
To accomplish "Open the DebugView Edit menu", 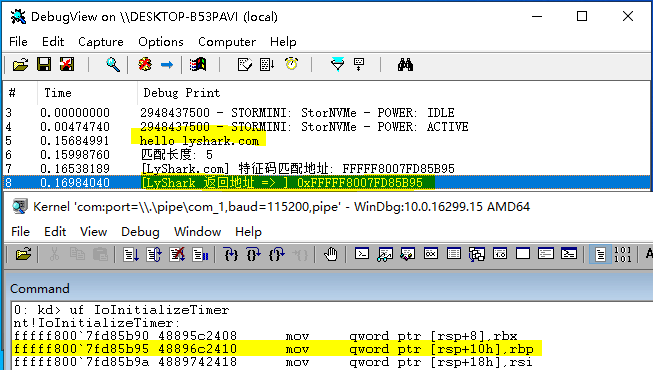I will tap(53, 42).
